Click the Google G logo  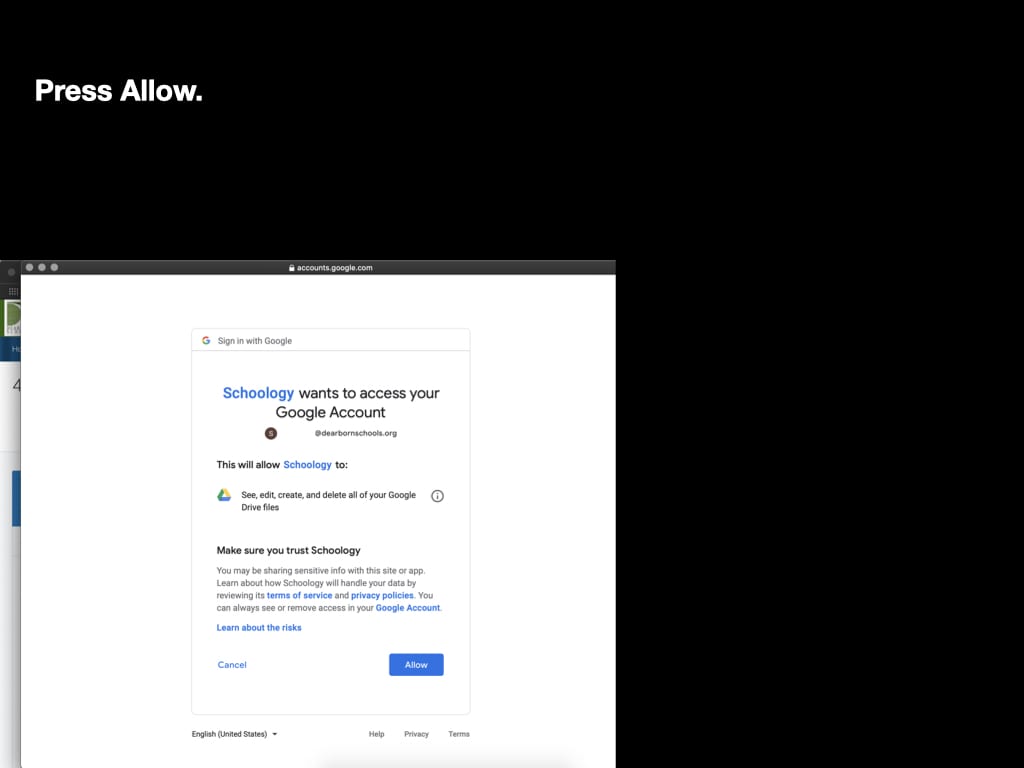[206, 340]
